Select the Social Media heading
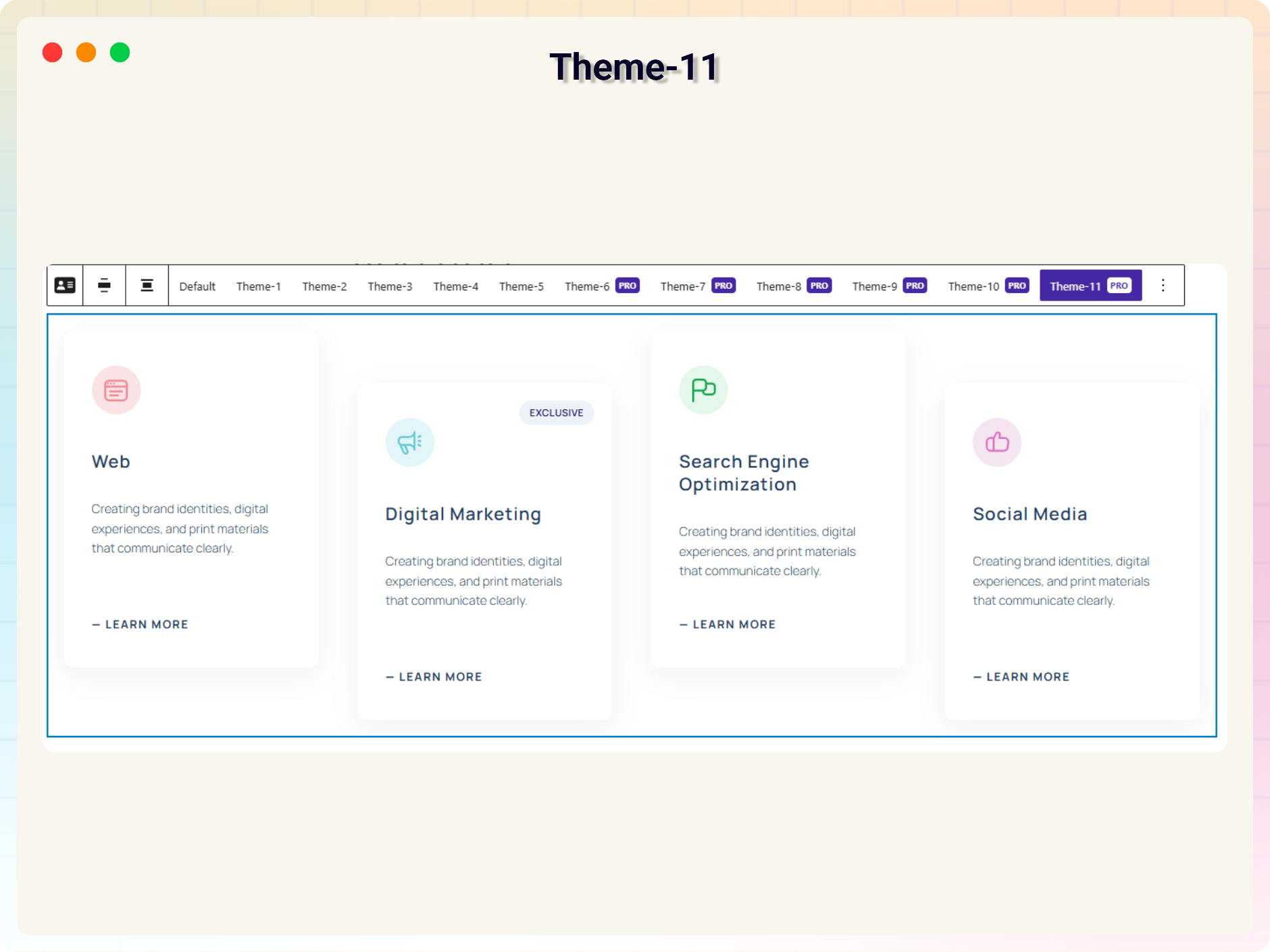This screenshot has width=1270, height=952. [1030, 514]
